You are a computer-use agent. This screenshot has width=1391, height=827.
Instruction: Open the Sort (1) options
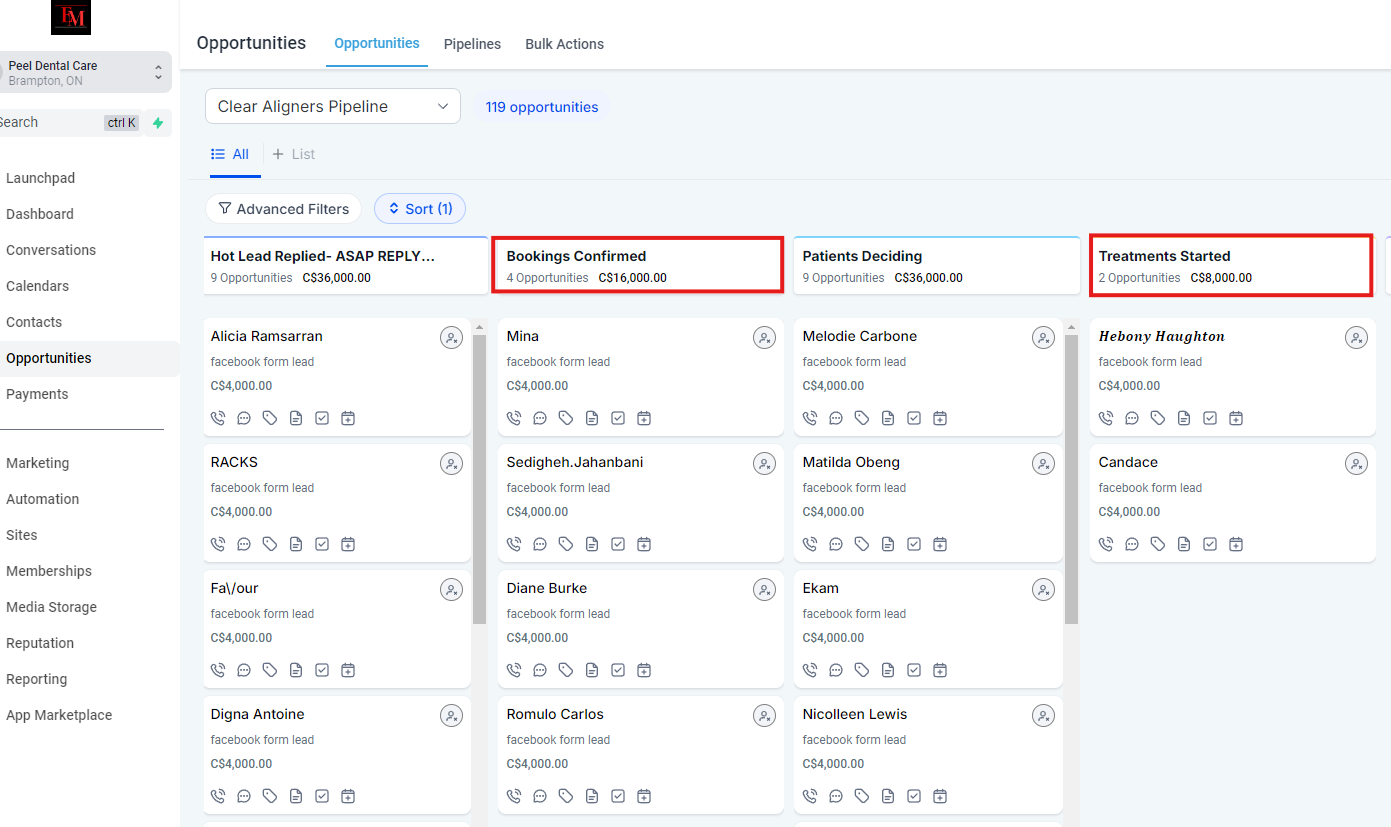pyautogui.click(x=420, y=209)
